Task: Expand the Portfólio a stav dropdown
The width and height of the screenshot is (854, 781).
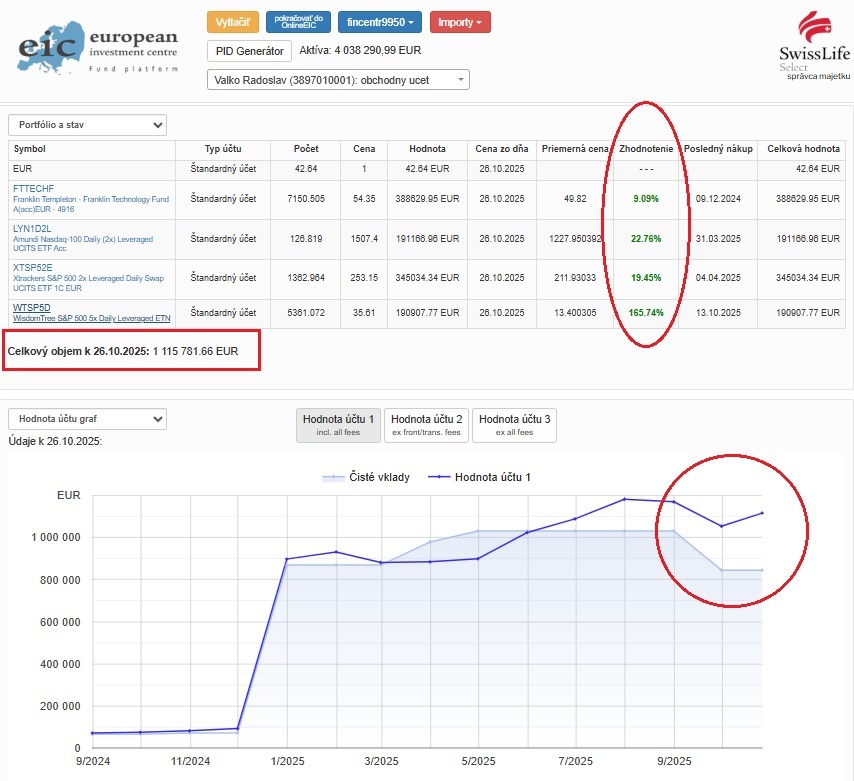Action: point(87,125)
